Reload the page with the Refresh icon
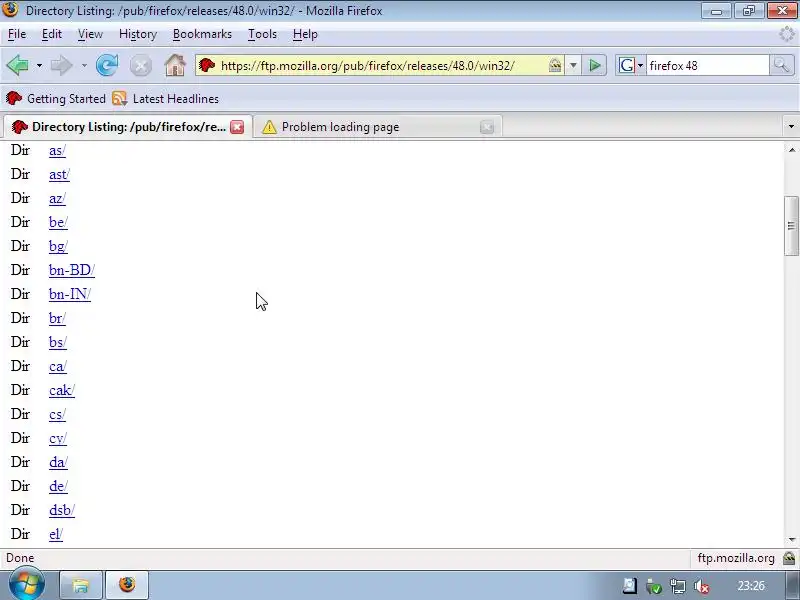The width and height of the screenshot is (800, 600). 107,65
